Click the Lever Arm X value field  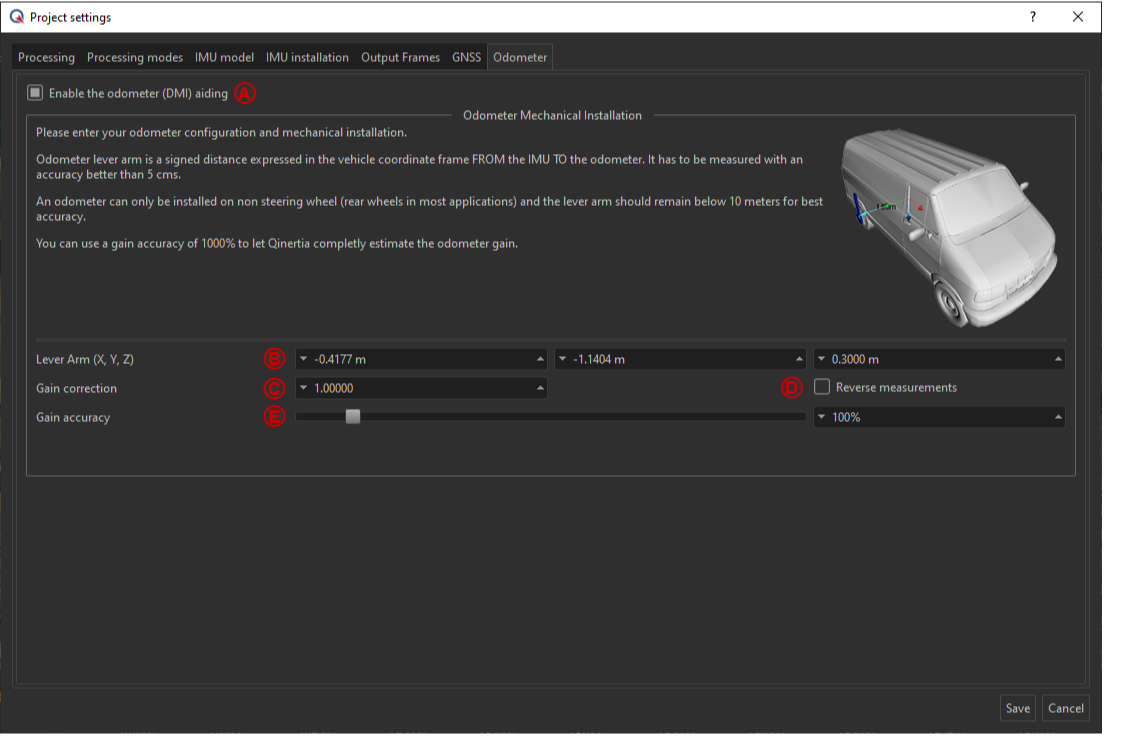(x=421, y=359)
